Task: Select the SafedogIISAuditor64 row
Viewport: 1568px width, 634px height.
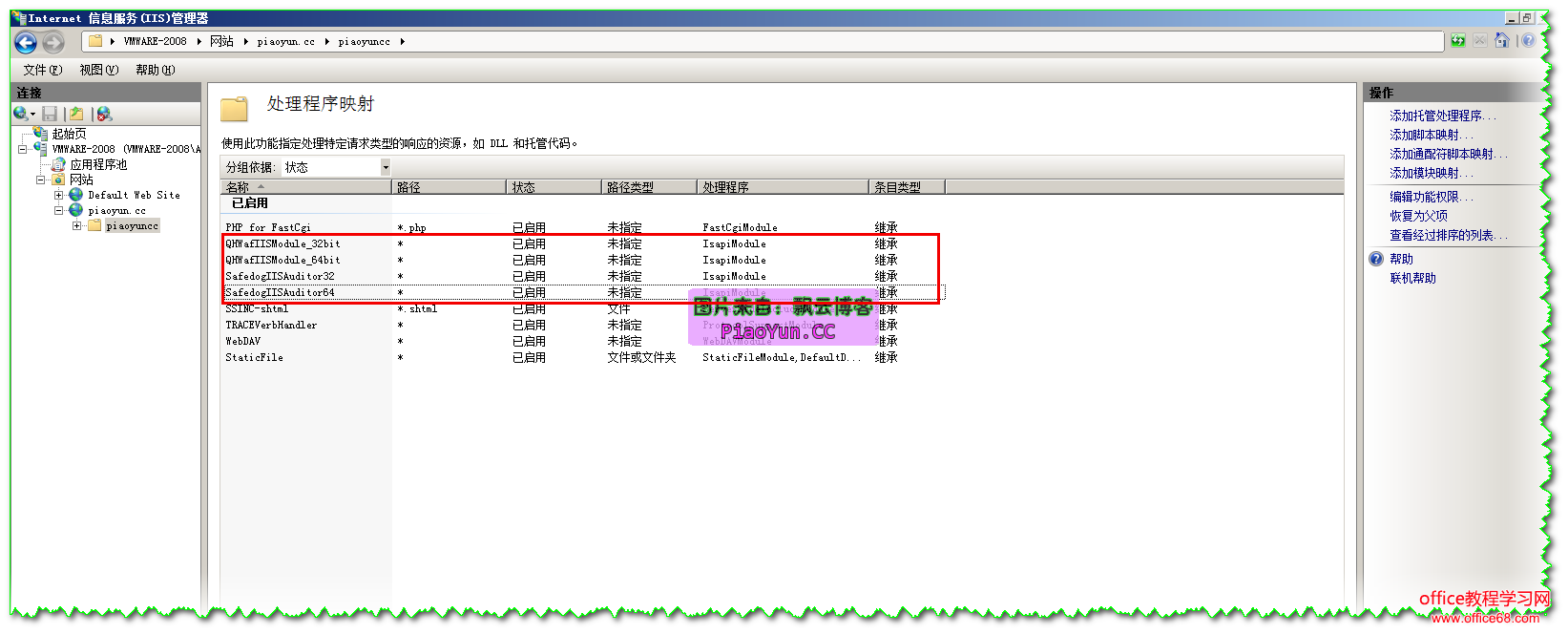Action: tap(582, 292)
